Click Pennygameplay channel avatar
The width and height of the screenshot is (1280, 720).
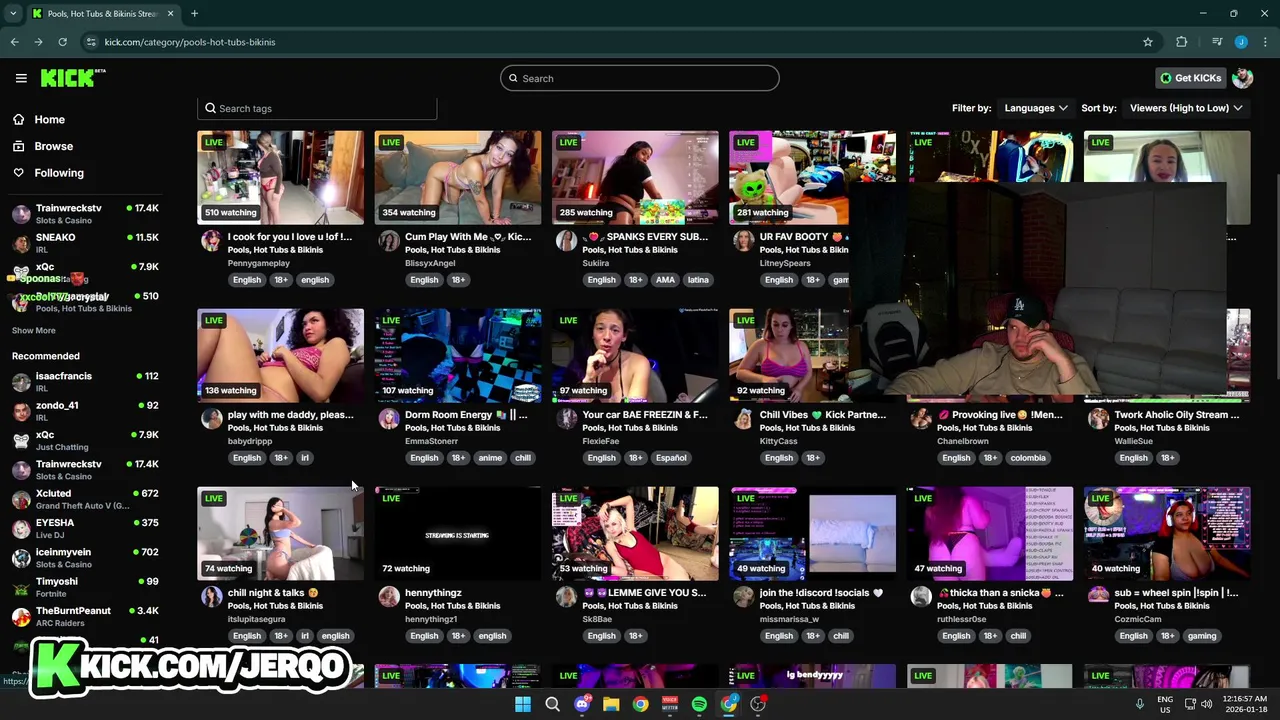(x=211, y=240)
